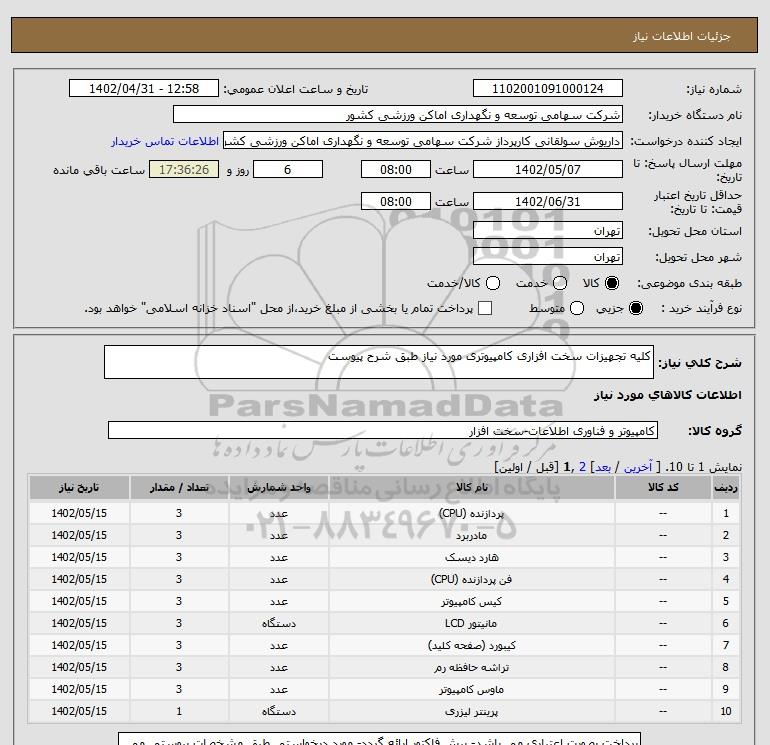Screen dimensions: 770x745
Task: Tick the اسناد خزانه اسلامی payment checkbox
Action: coord(485,308)
